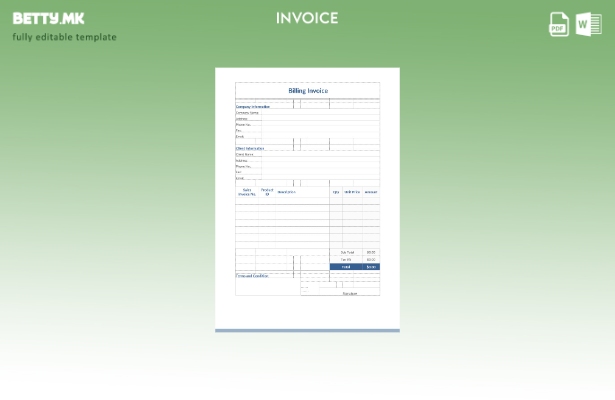
Task: Click the Product ID column header
Action: click(x=267, y=192)
